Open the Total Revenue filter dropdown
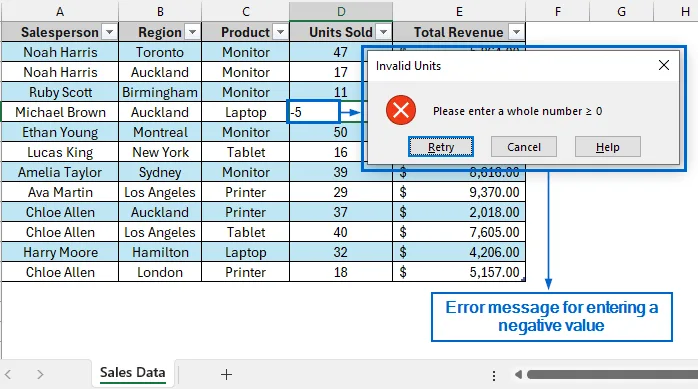The image size is (698, 389). [x=516, y=32]
